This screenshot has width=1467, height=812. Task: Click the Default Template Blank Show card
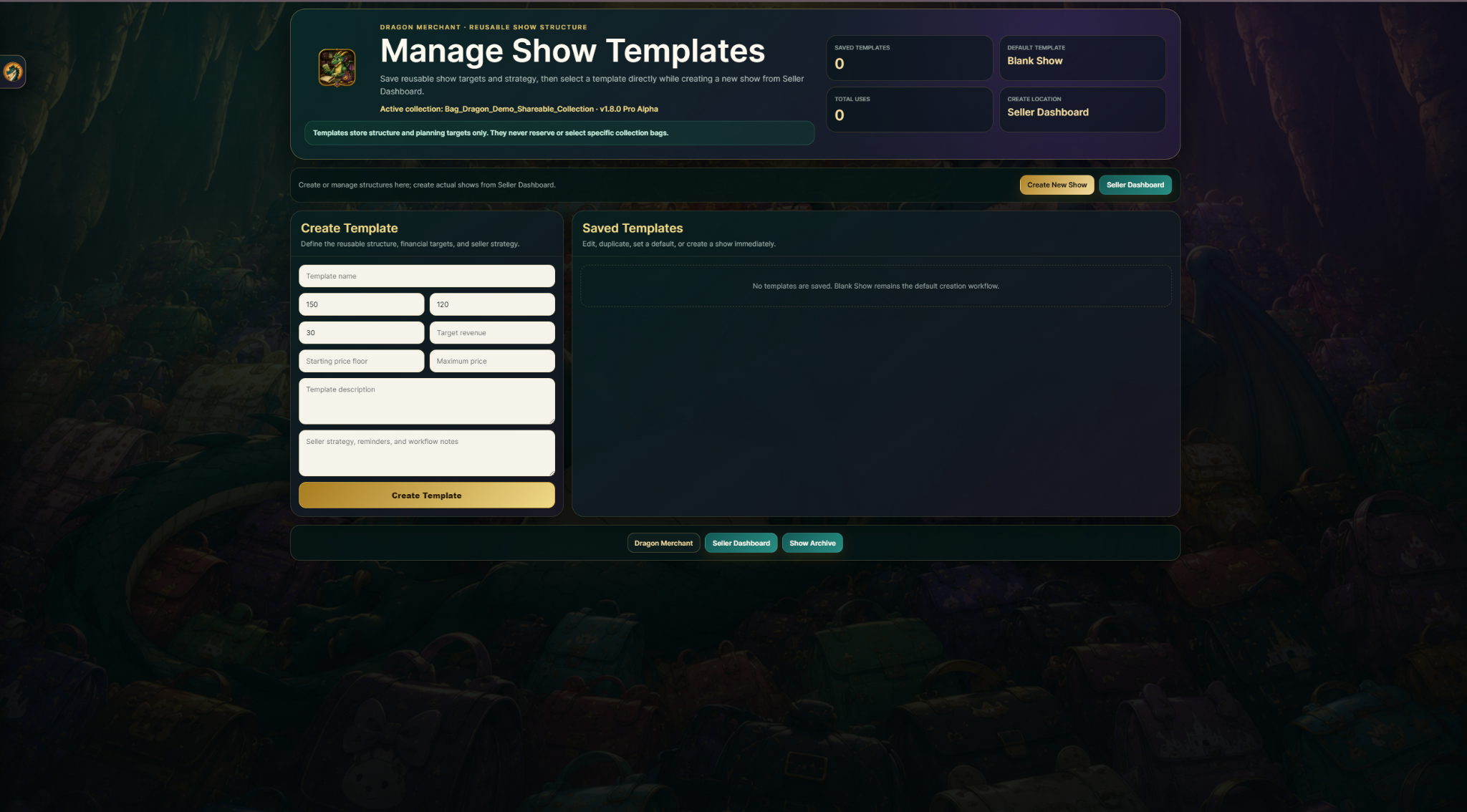[x=1082, y=58]
